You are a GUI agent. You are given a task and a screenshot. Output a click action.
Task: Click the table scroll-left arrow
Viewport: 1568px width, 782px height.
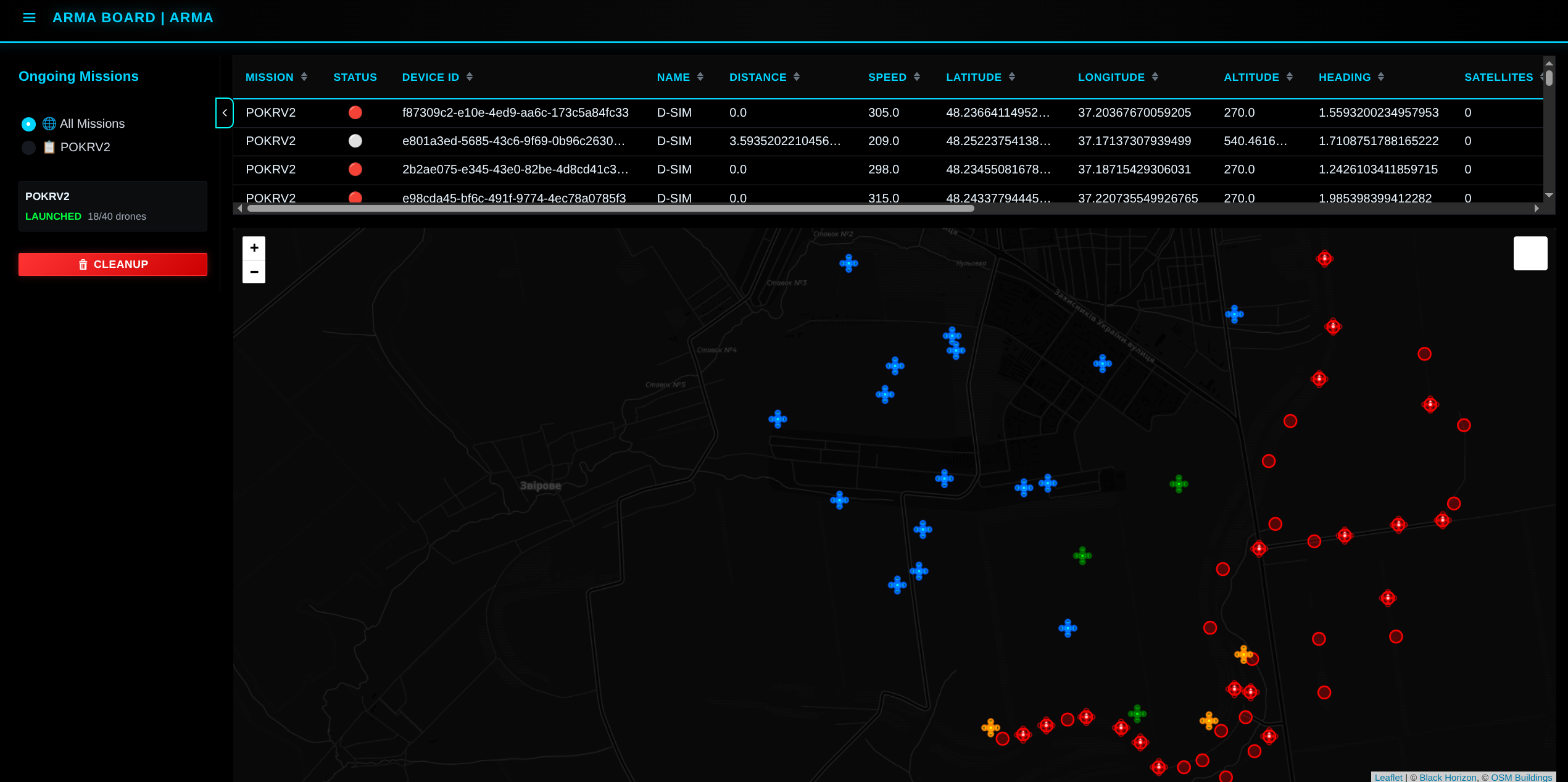point(240,209)
